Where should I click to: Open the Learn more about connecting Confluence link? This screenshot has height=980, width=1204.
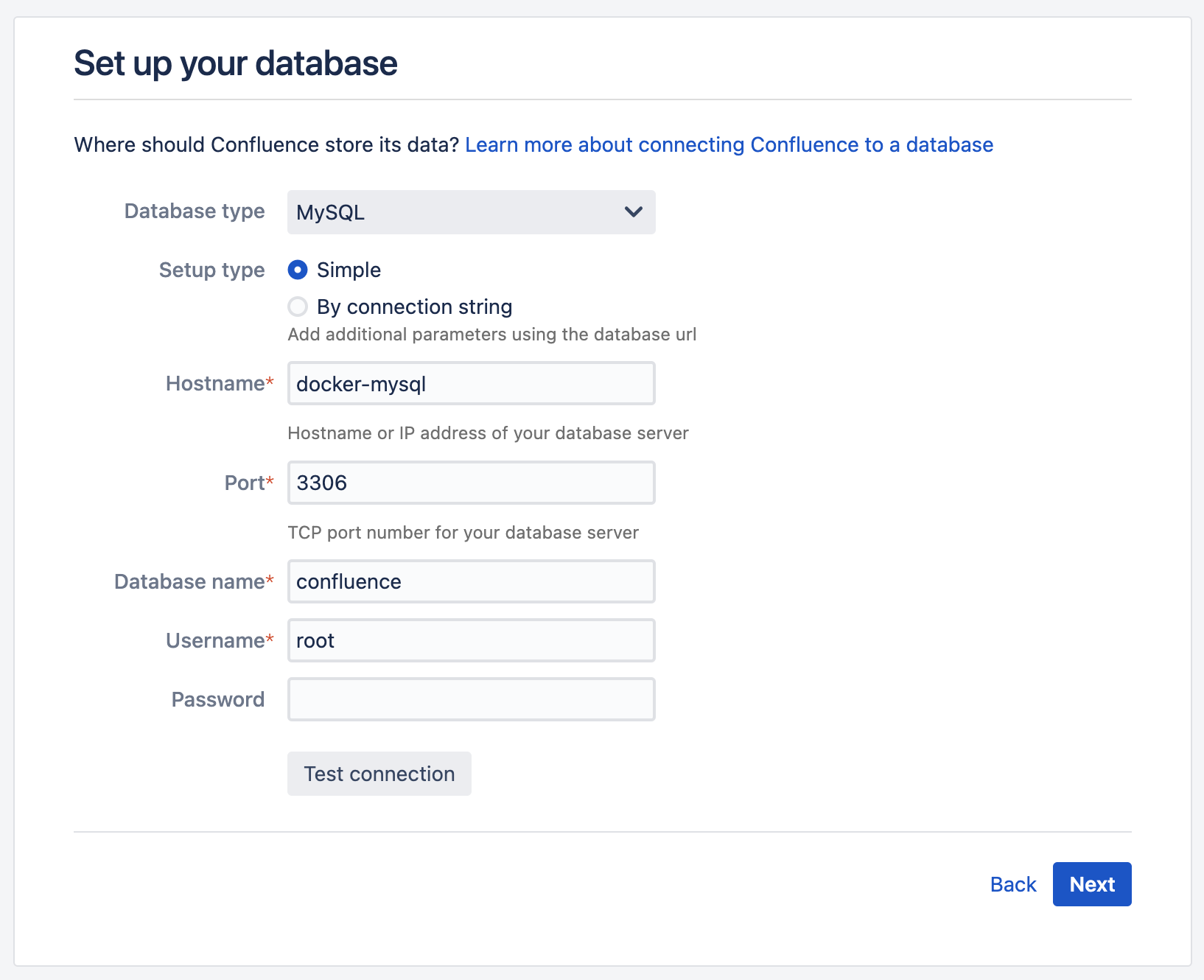pos(729,144)
